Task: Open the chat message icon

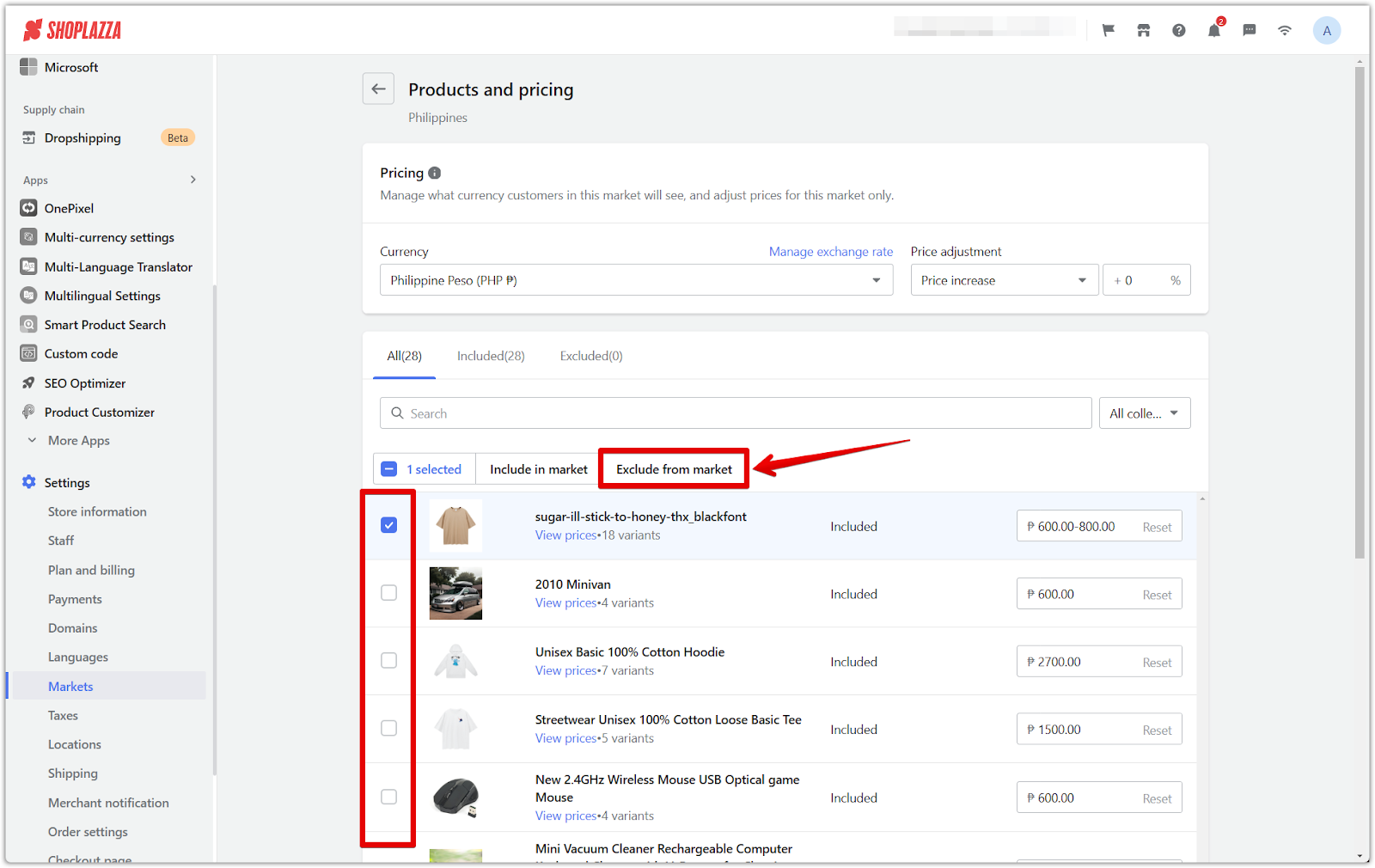Action: point(1250,30)
